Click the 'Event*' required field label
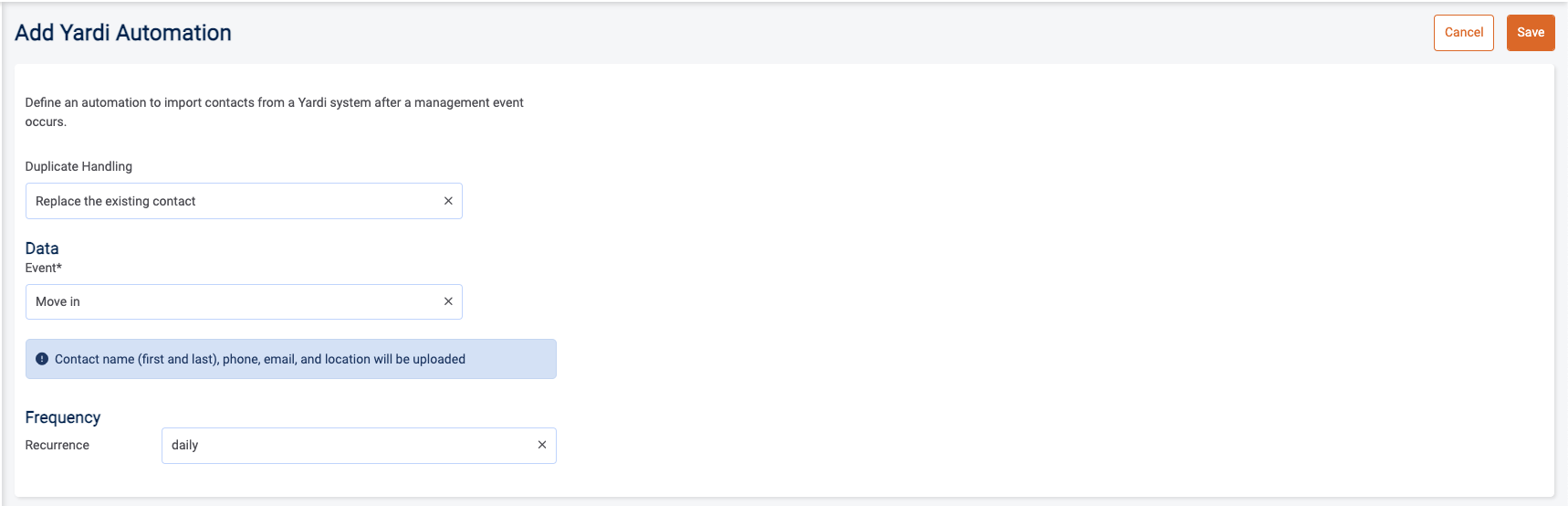The image size is (1568, 506). (x=44, y=268)
